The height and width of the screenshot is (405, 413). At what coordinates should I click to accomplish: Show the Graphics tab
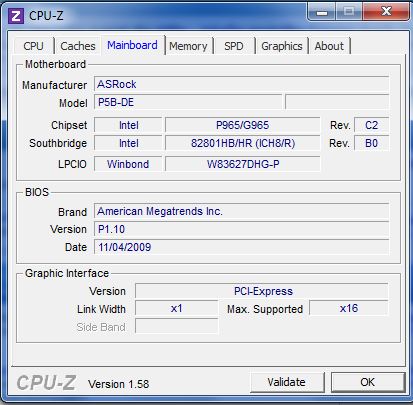[x=282, y=46]
